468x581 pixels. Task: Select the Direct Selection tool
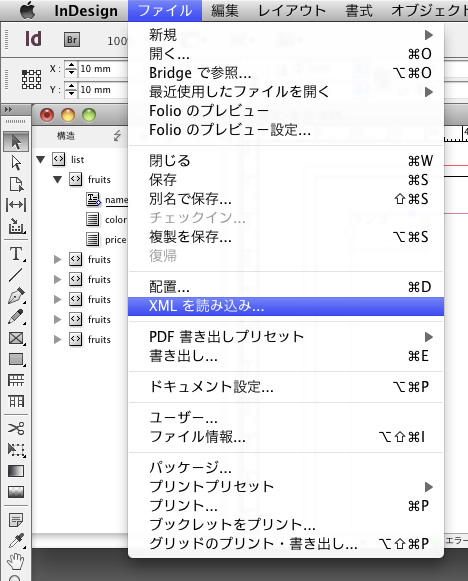click(x=16, y=163)
